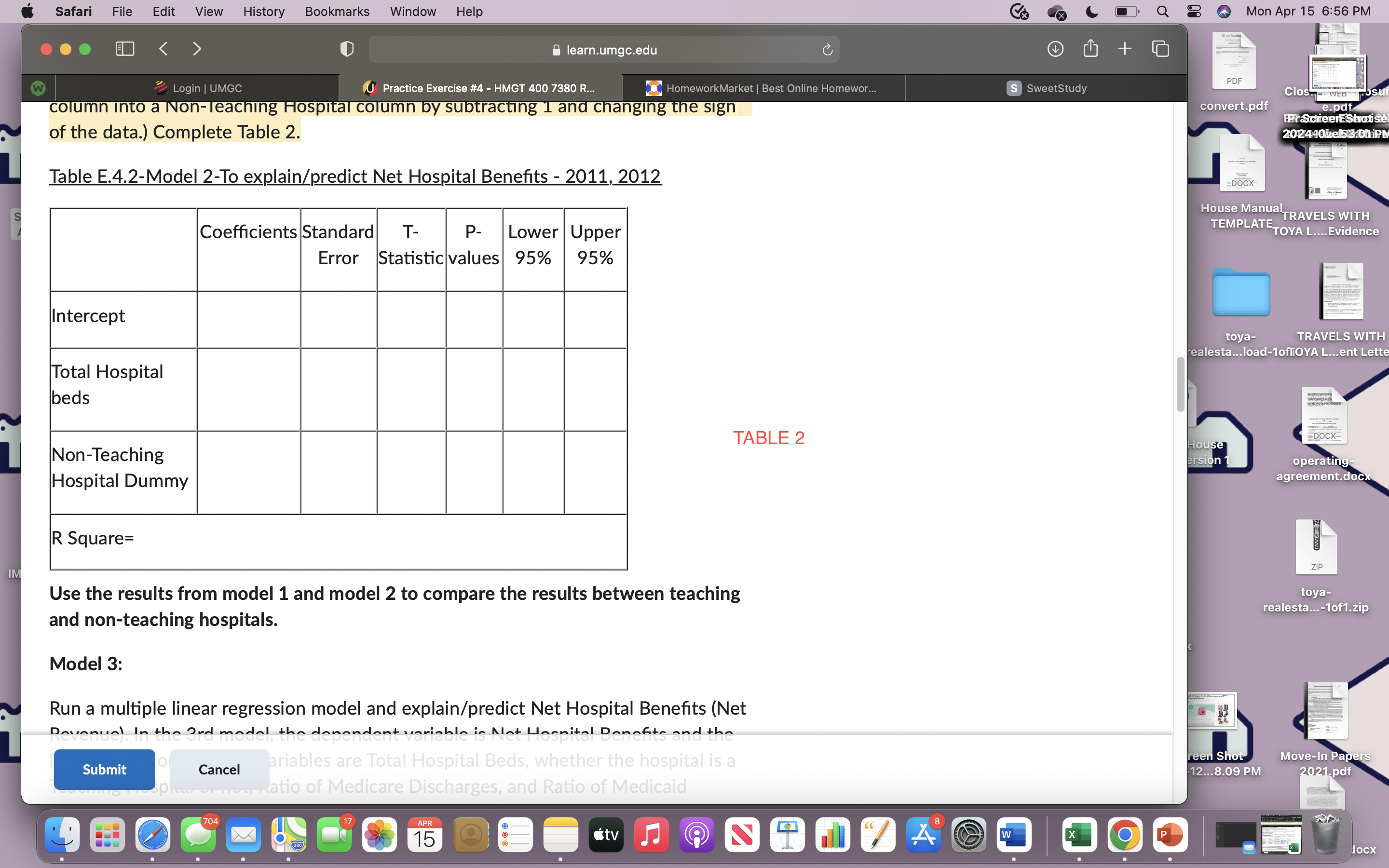Open Calendar from the dock

pyautogui.click(x=425, y=835)
